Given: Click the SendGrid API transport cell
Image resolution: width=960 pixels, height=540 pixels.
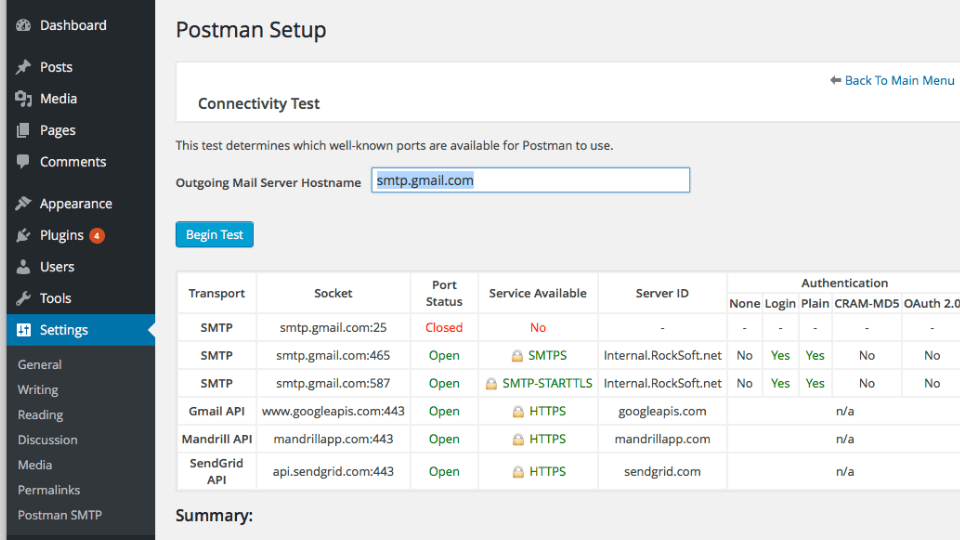Looking at the screenshot, I should 217,471.
